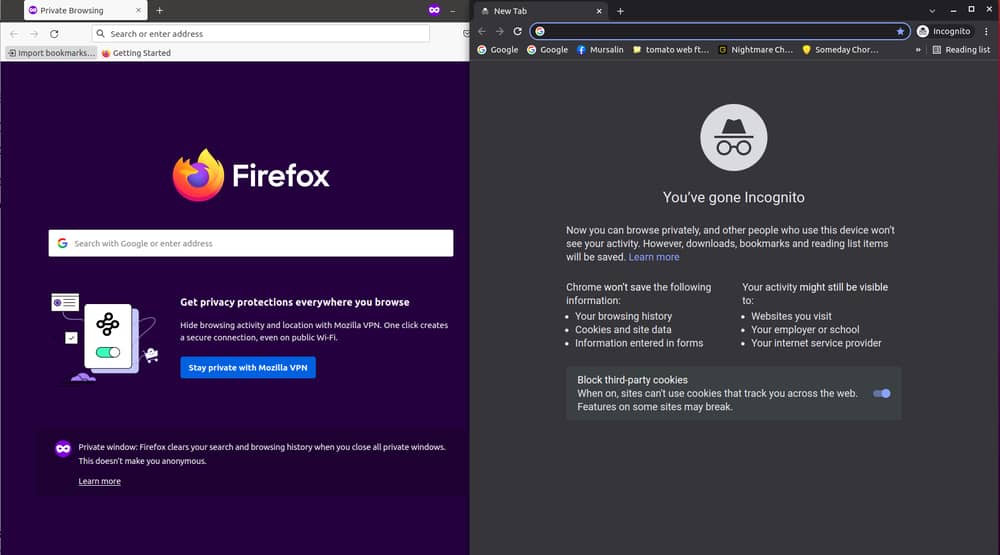Go back in Firefox using the back arrow

point(14,34)
